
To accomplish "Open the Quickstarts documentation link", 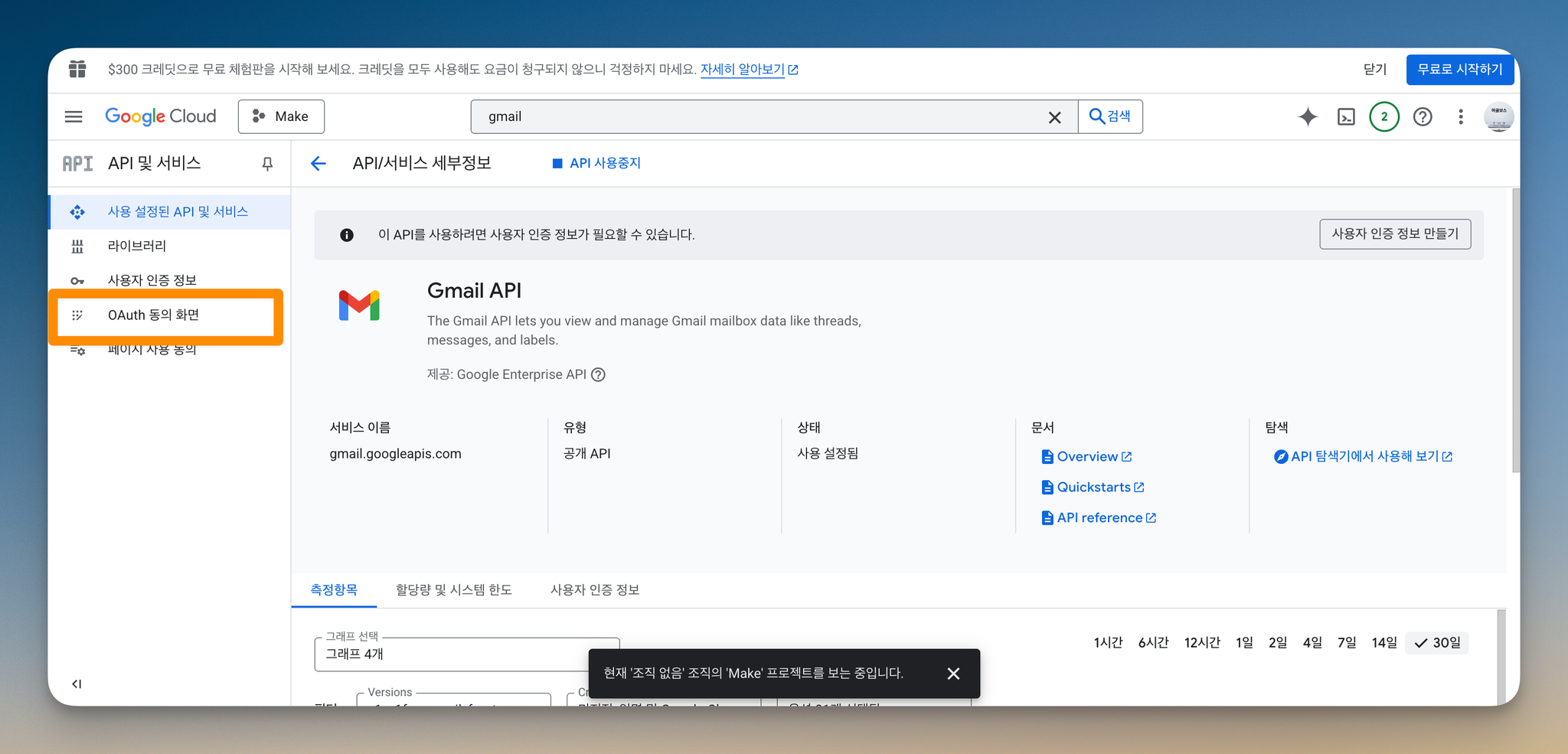I will click(x=1093, y=487).
